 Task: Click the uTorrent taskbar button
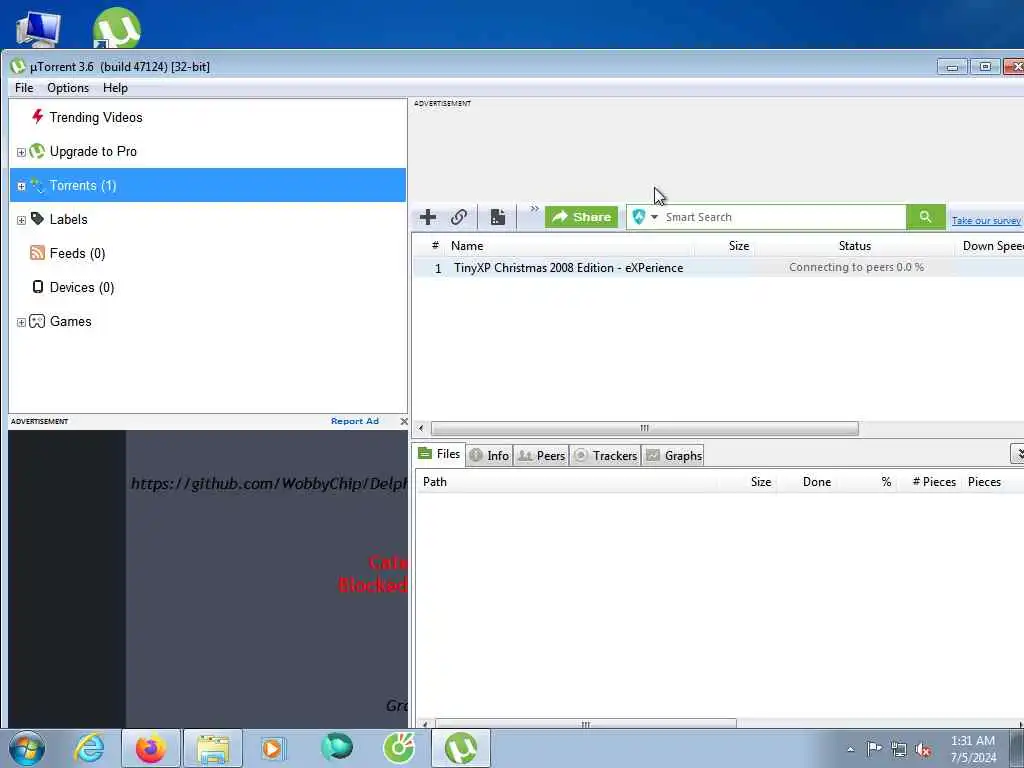tap(460, 748)
